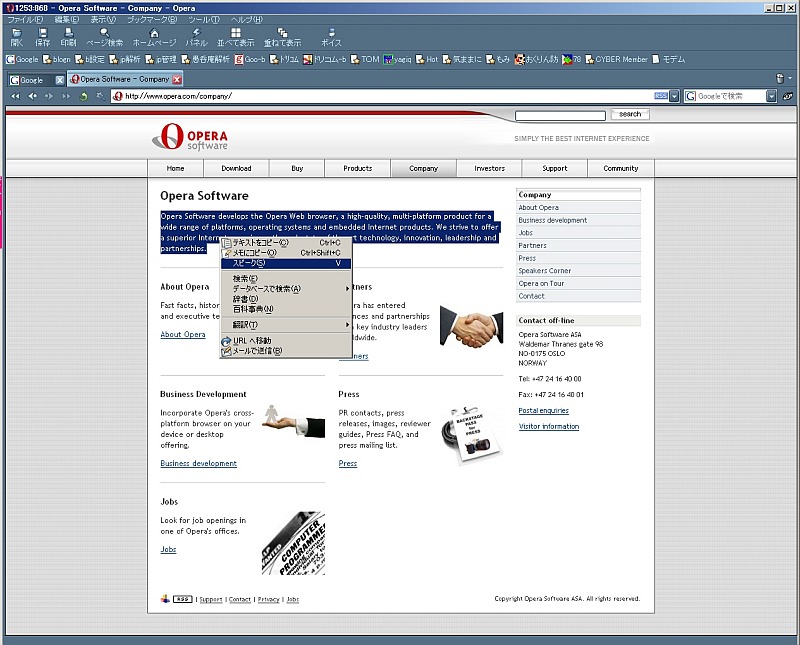This screenshot has height=645, width=800.
Task: Click the Tile windows (並べて表示) icon
Action: pyautogui.click(x=236, y=37)
